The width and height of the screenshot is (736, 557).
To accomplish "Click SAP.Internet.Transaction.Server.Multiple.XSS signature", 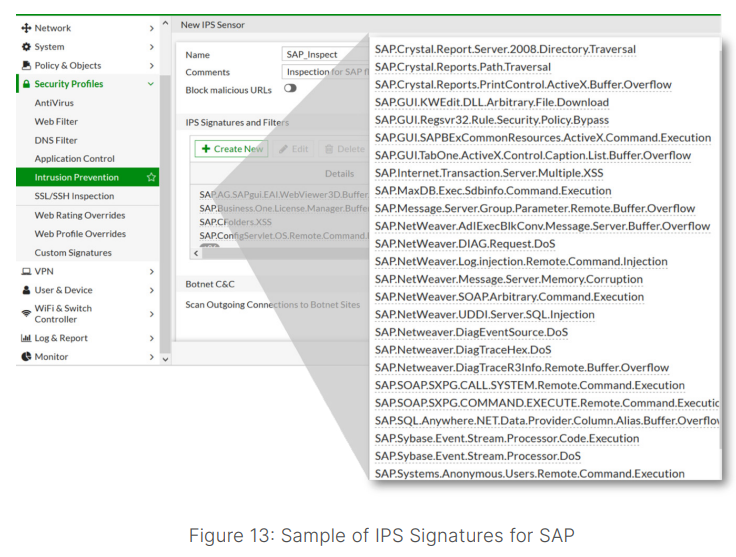I will 489,173.
